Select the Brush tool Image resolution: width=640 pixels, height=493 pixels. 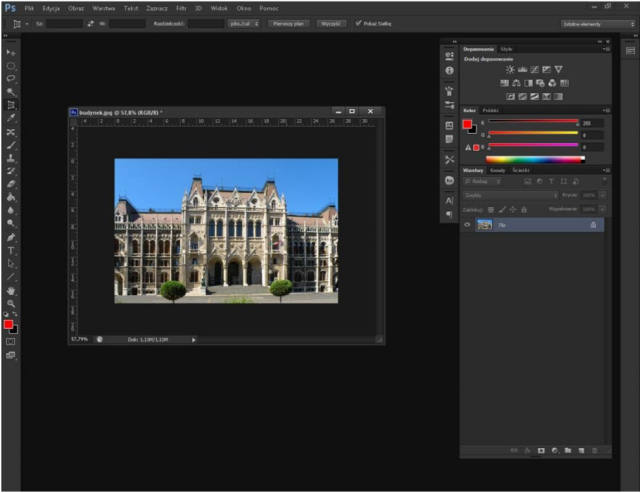[x=11, y=145]
